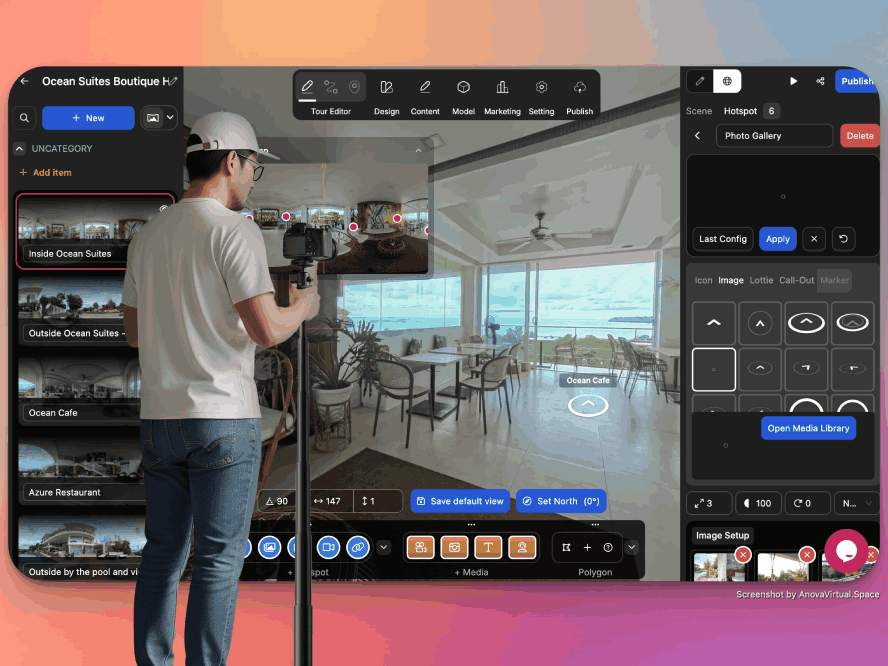Open Media Library
The width and height of the screenshot is (888, 666).
808,428
